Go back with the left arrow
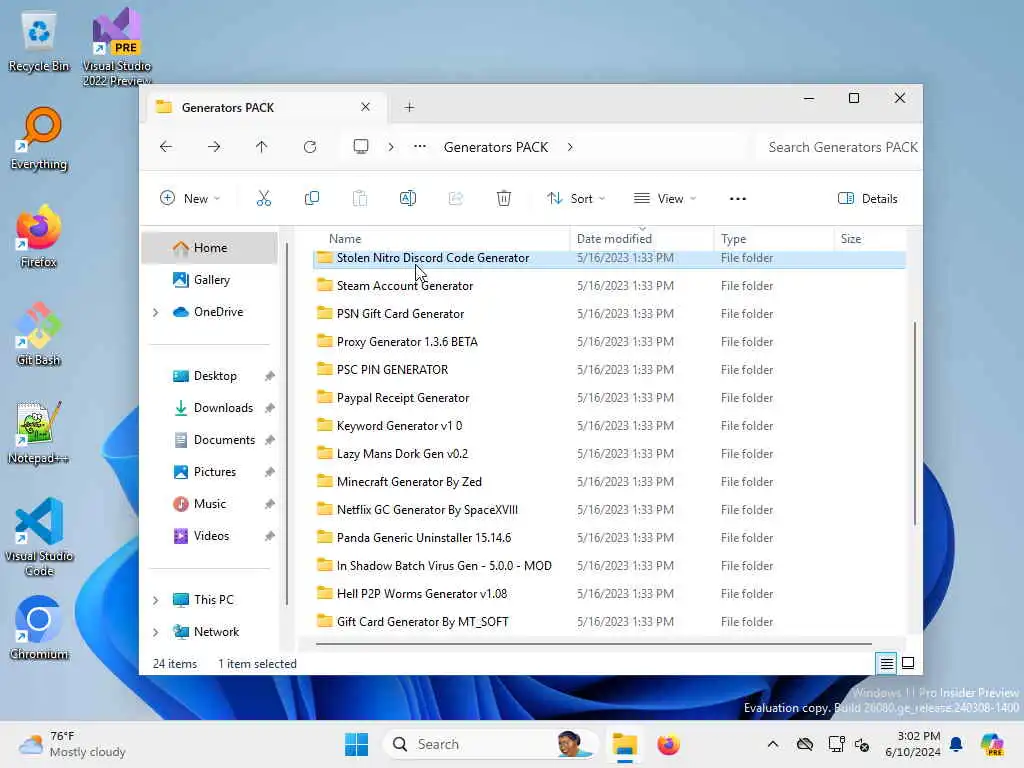The height and width of the screenshot is (768, 1024). click(166, 147)
